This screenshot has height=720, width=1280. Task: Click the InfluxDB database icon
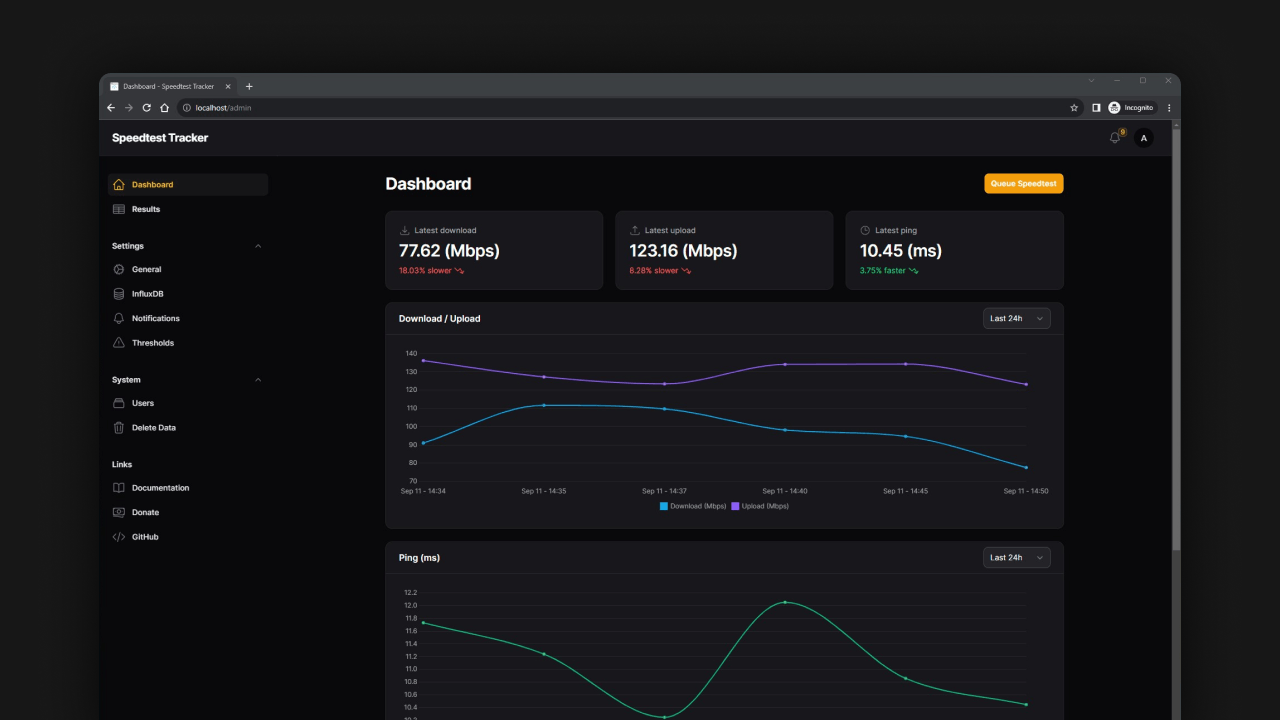point(119,294)
